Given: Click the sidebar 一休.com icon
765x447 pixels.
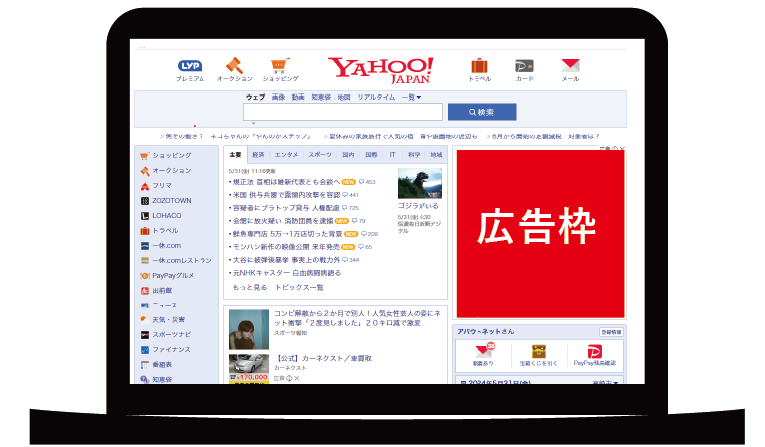Looking at the screenshot, I should 144,246.
